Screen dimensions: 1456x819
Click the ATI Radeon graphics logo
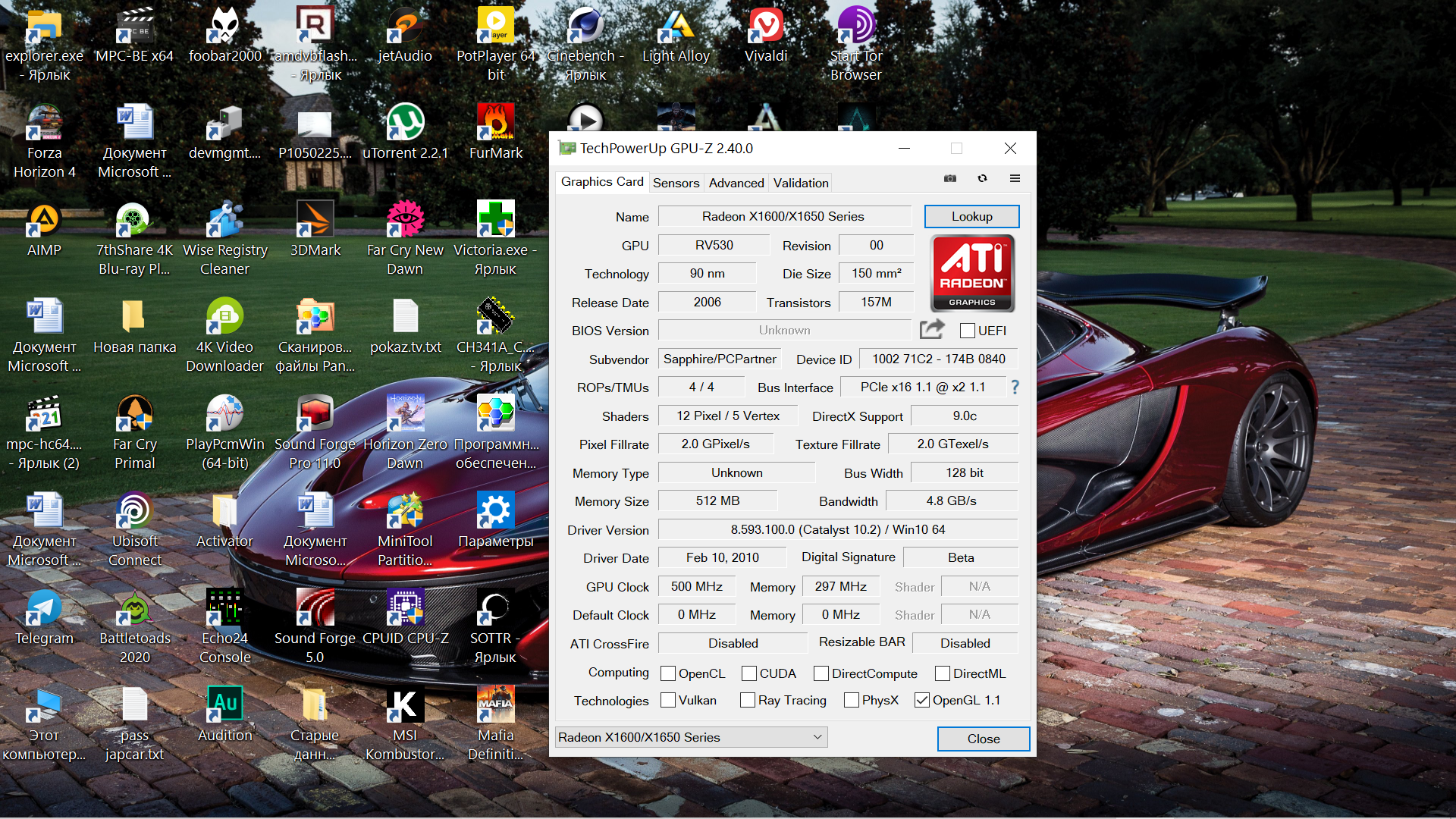972,273
